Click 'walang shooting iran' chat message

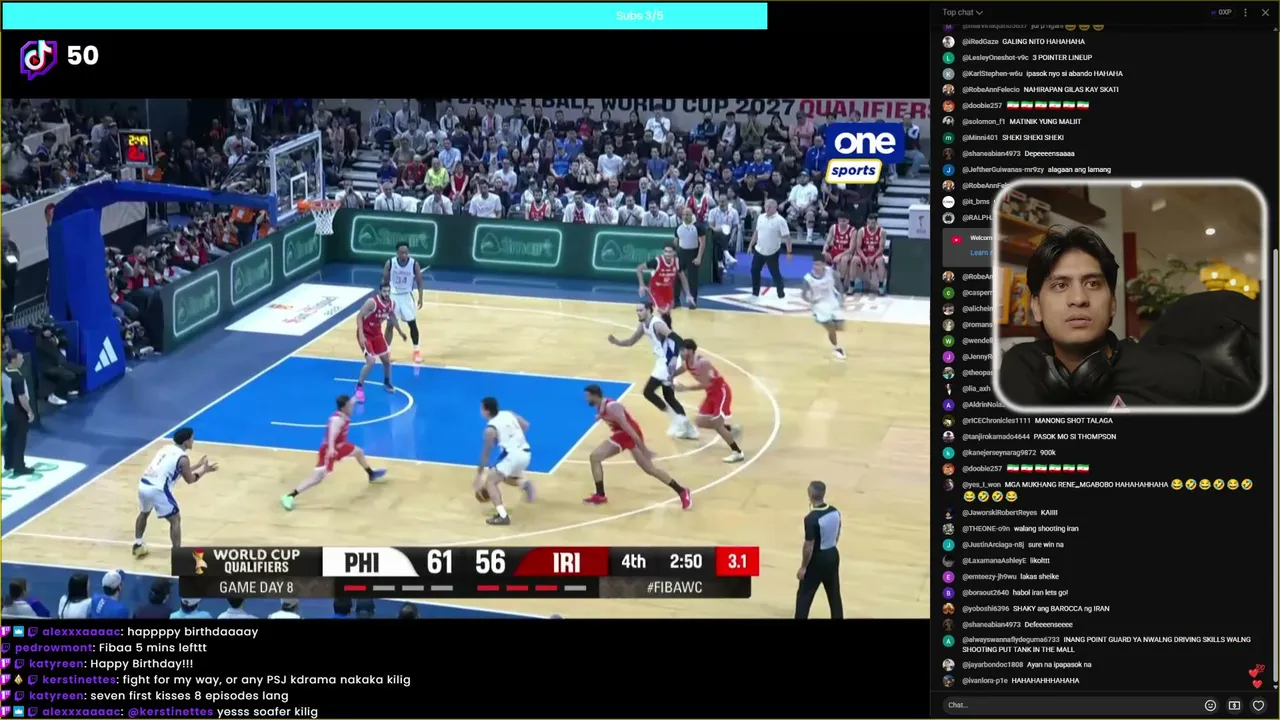[x=1046, y=529]
